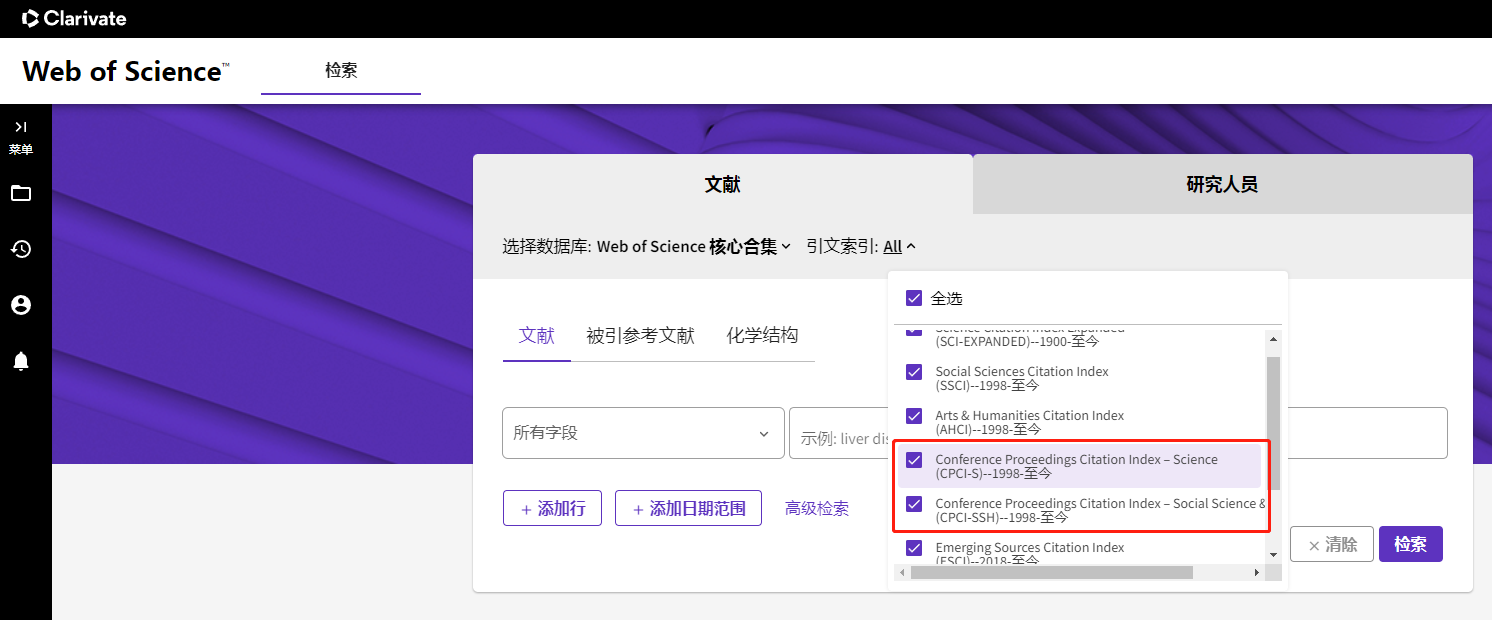Uncheck Science Citation Index Expanded checkbox

914,333
